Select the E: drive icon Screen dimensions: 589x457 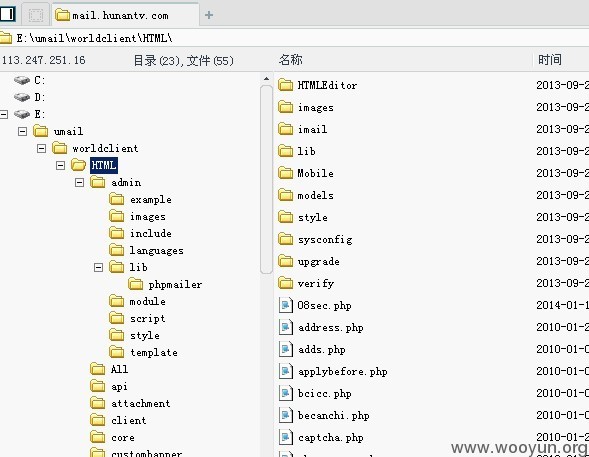click(22, 114)
